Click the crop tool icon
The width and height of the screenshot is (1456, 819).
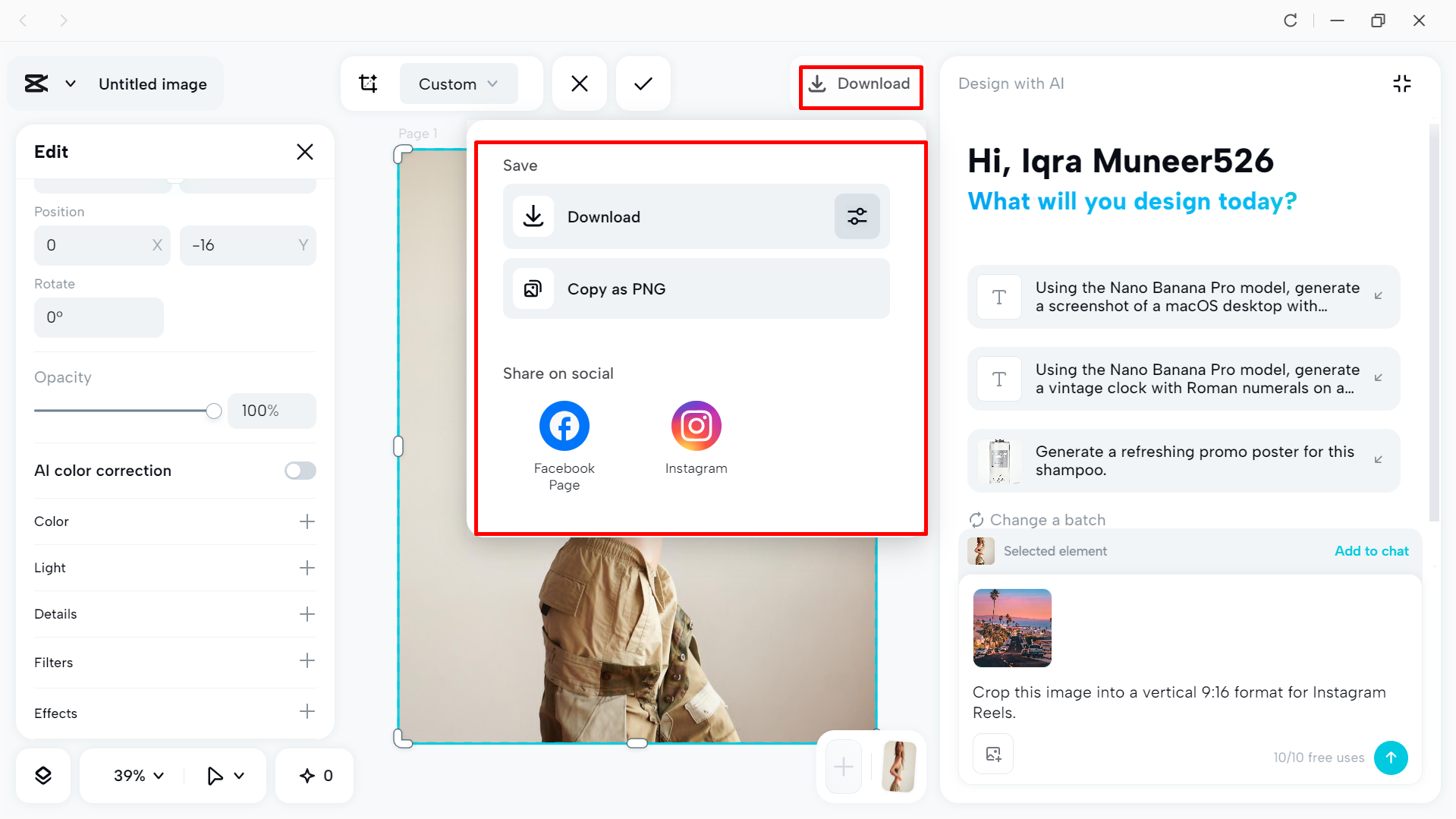click(x=368, y=83)
